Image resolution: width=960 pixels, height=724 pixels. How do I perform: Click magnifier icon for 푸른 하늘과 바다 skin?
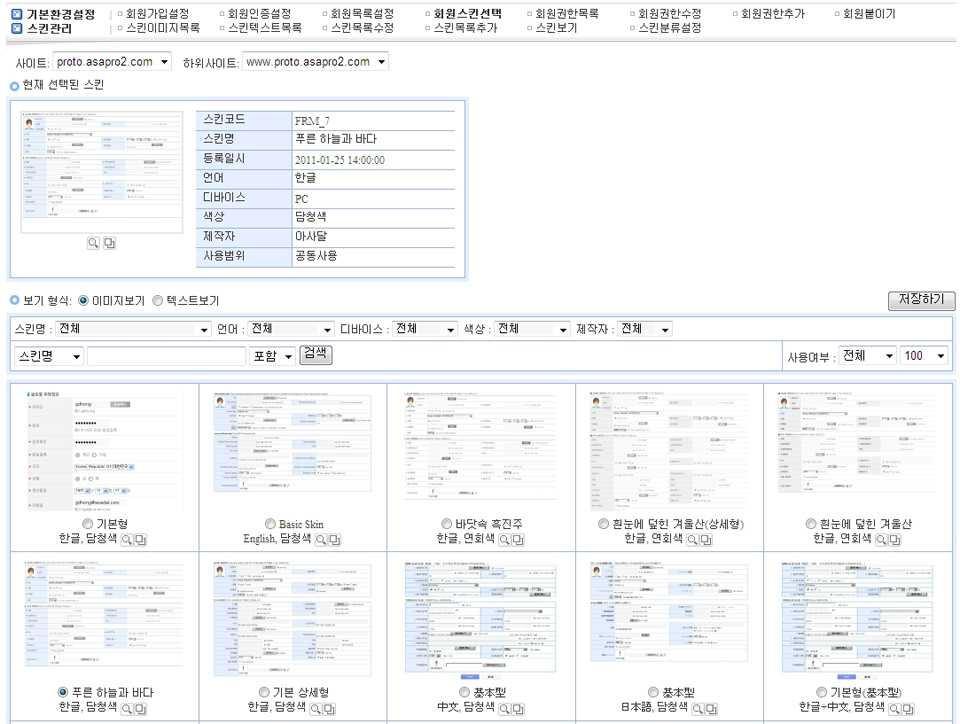point(126,708)
